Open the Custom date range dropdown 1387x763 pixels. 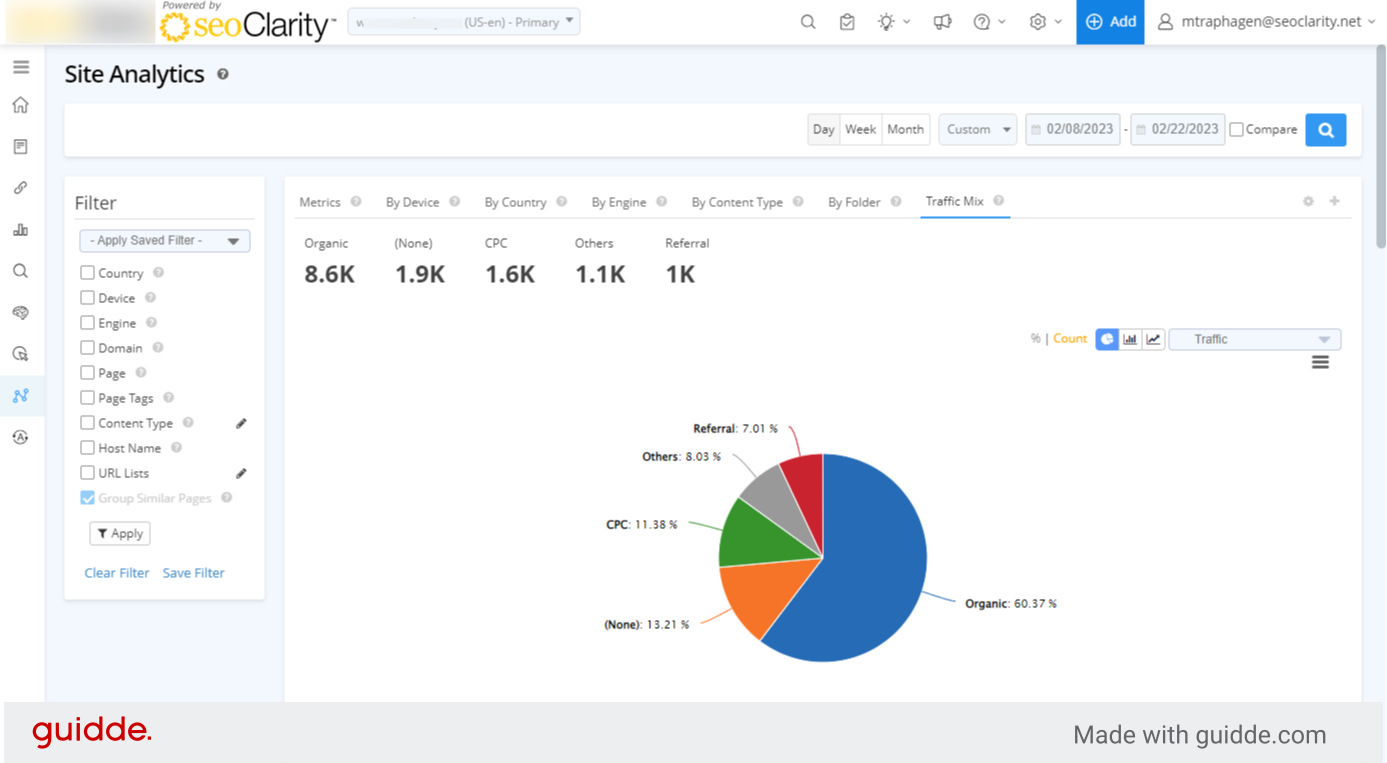pyautogui.click(x=977, y=129)
